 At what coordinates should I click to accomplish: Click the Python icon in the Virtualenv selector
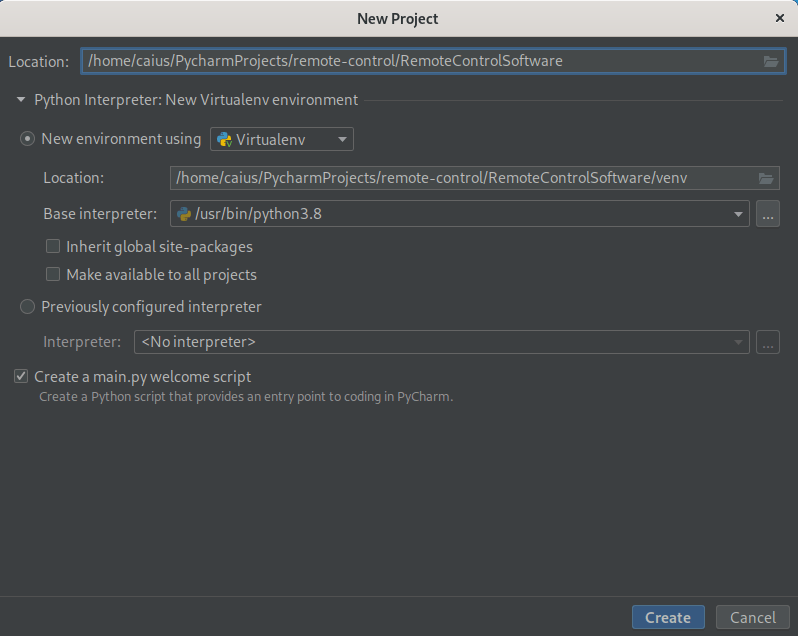[224, 139]
